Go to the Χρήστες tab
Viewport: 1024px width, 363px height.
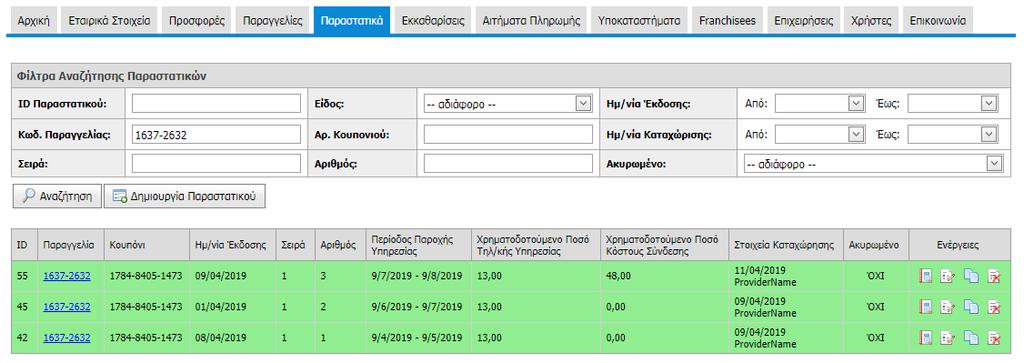tap(871, 20)
